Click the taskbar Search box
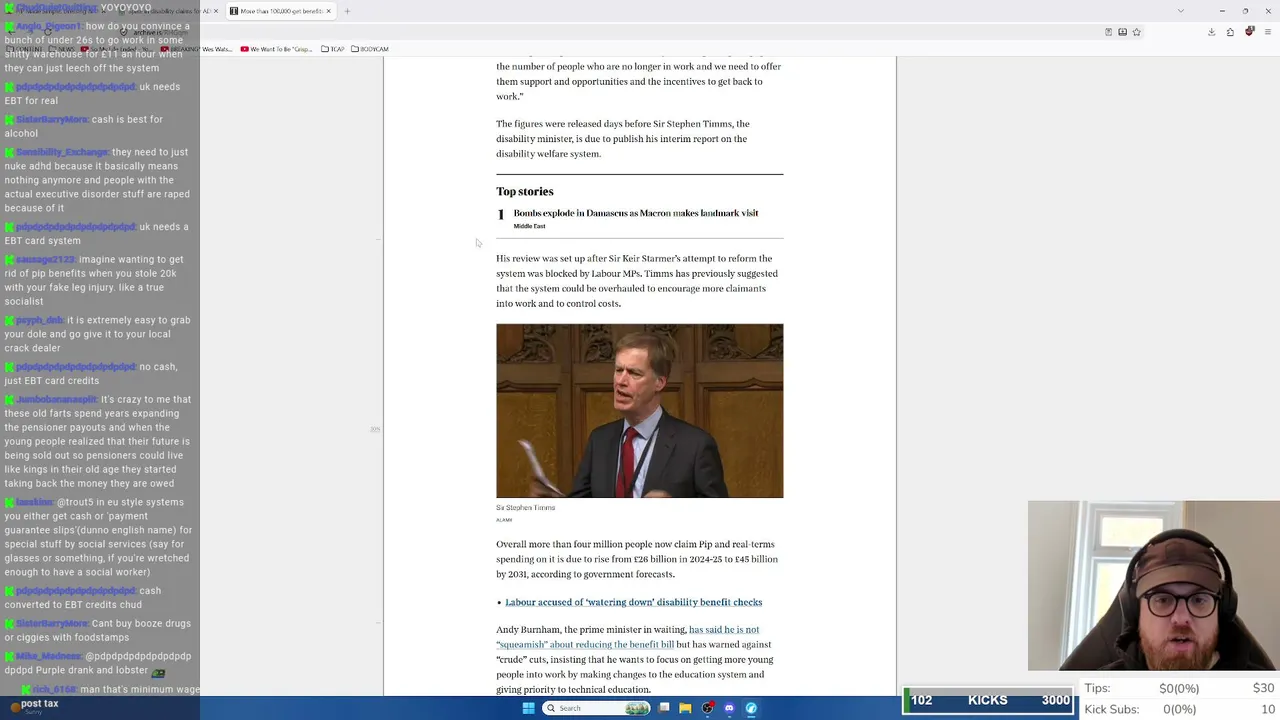The image size is (1280, 720). [597, 708]
